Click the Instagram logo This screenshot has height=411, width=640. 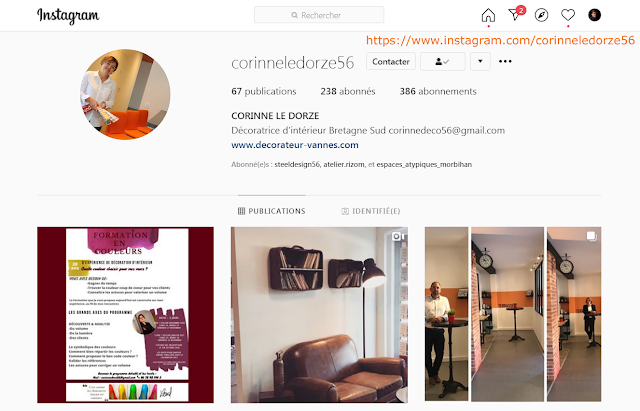coord(68,16)
